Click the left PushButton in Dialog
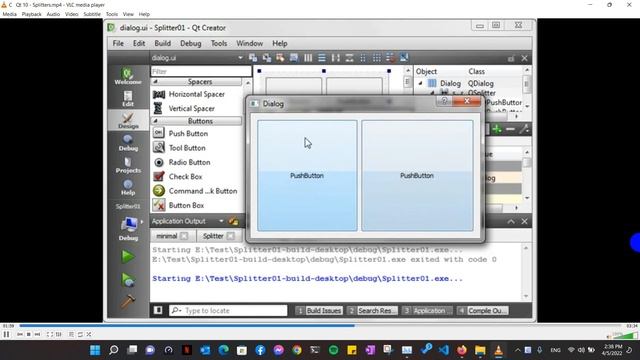This screenshot has height=360, width=640. [307, 176]
